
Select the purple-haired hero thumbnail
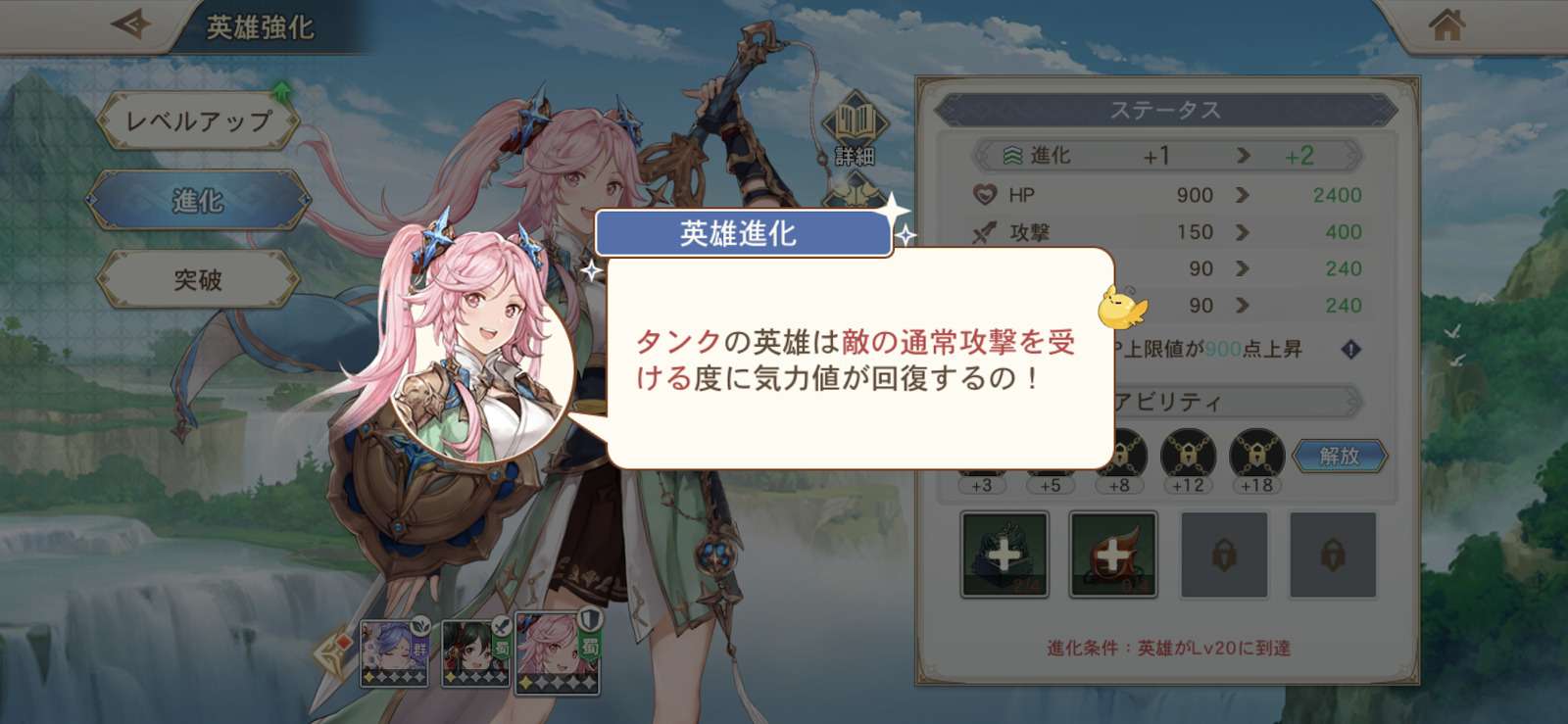point(394,652)
